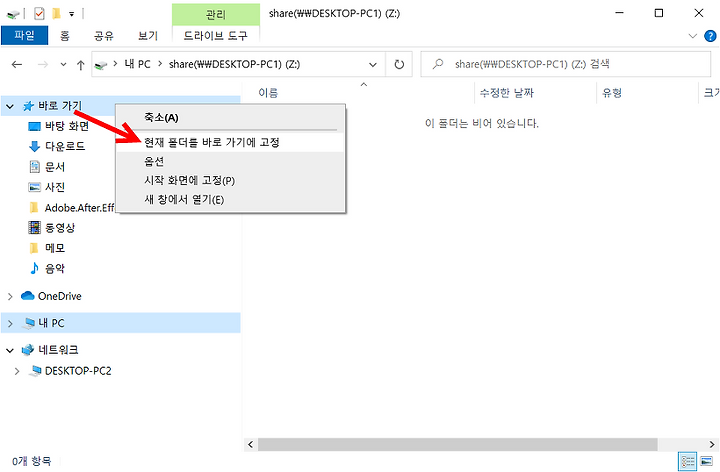Select 네트워크 in navigation pane
The image size is (720, 472).
pos(58,350)
